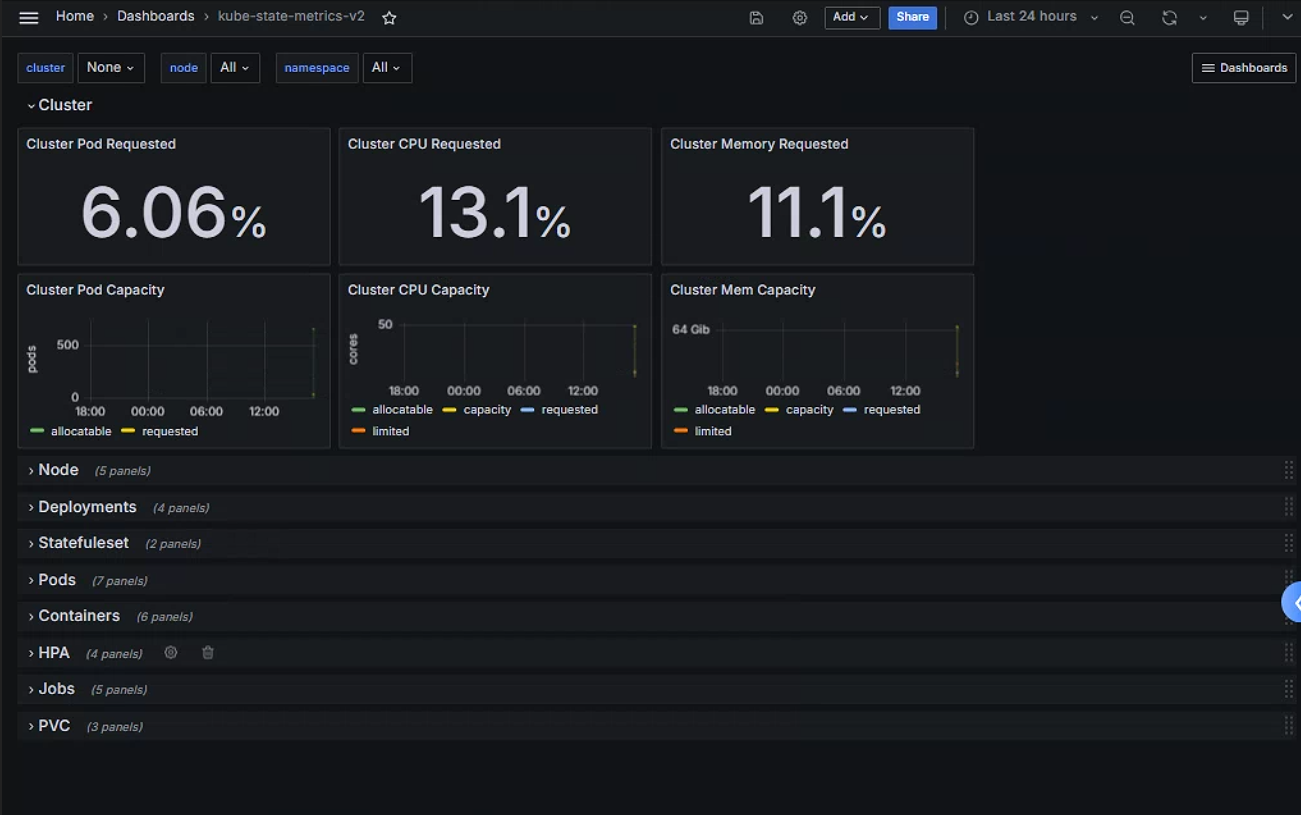This screenshot has width=1301, height=815.
Task: Expand the Node row
Action: click(x=53, y=470)
